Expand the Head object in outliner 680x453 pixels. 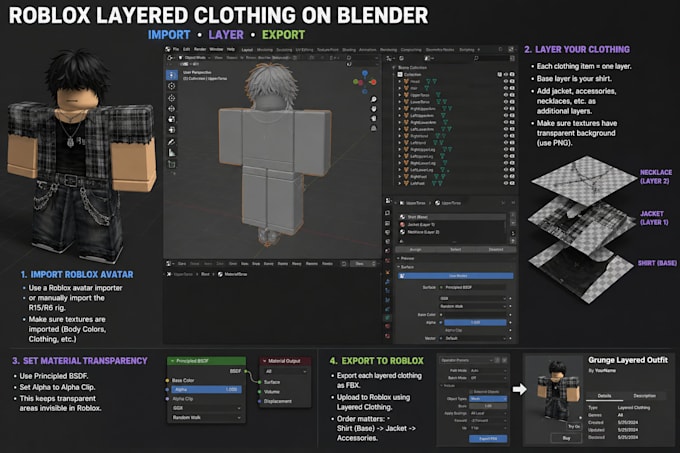click(399, 81)
